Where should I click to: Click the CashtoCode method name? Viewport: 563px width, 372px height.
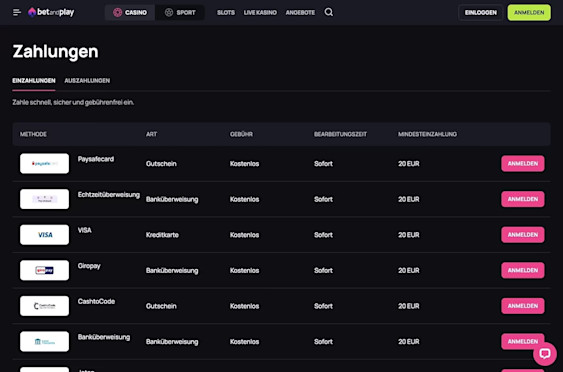point(96,301)
